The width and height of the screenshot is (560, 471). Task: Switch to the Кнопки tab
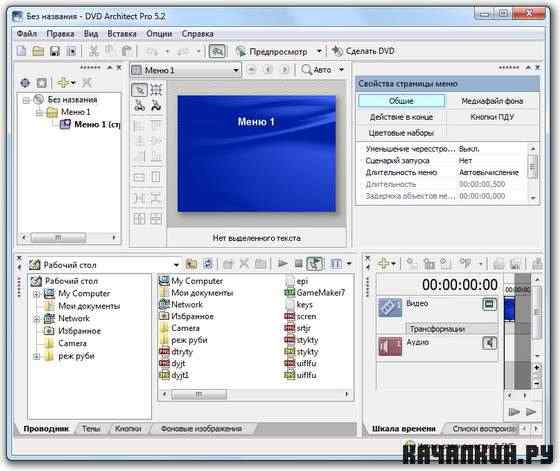pos(128,429)
